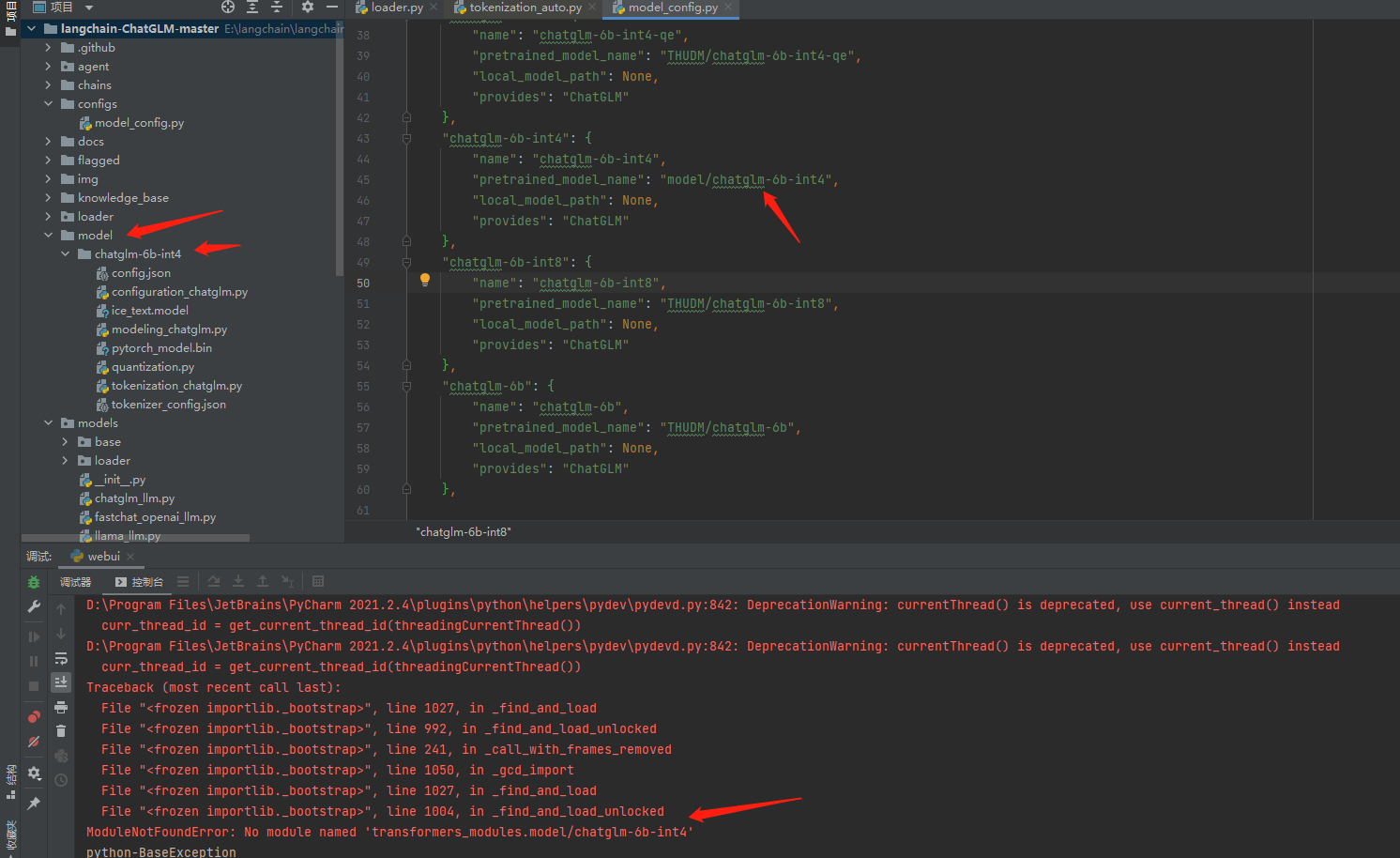Click the ModuleNotFoundError line in console
The width and height of the screenshot is (1400, 858).
pos(389,833)
